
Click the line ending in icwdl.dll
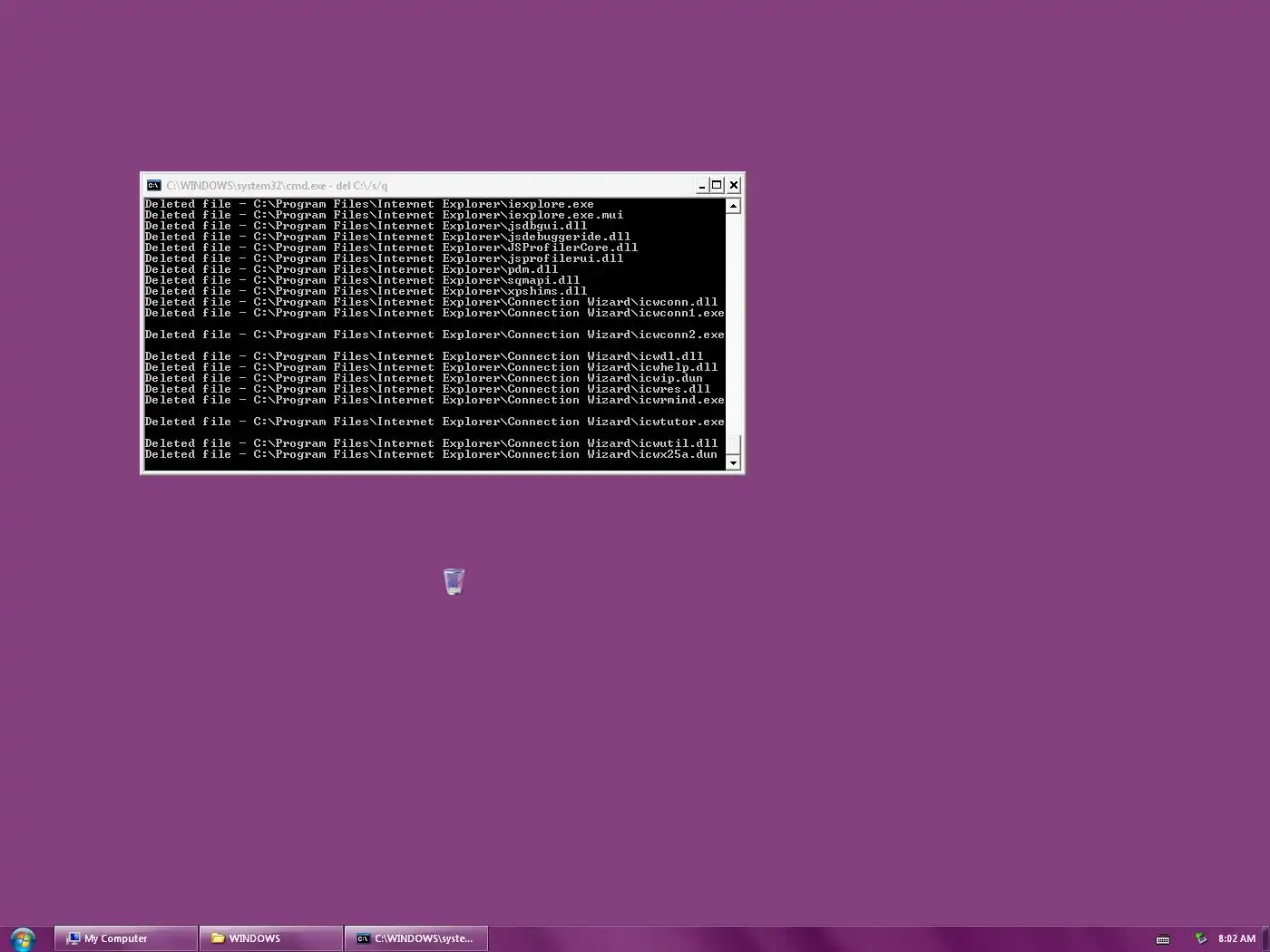[x=425, y=356]
